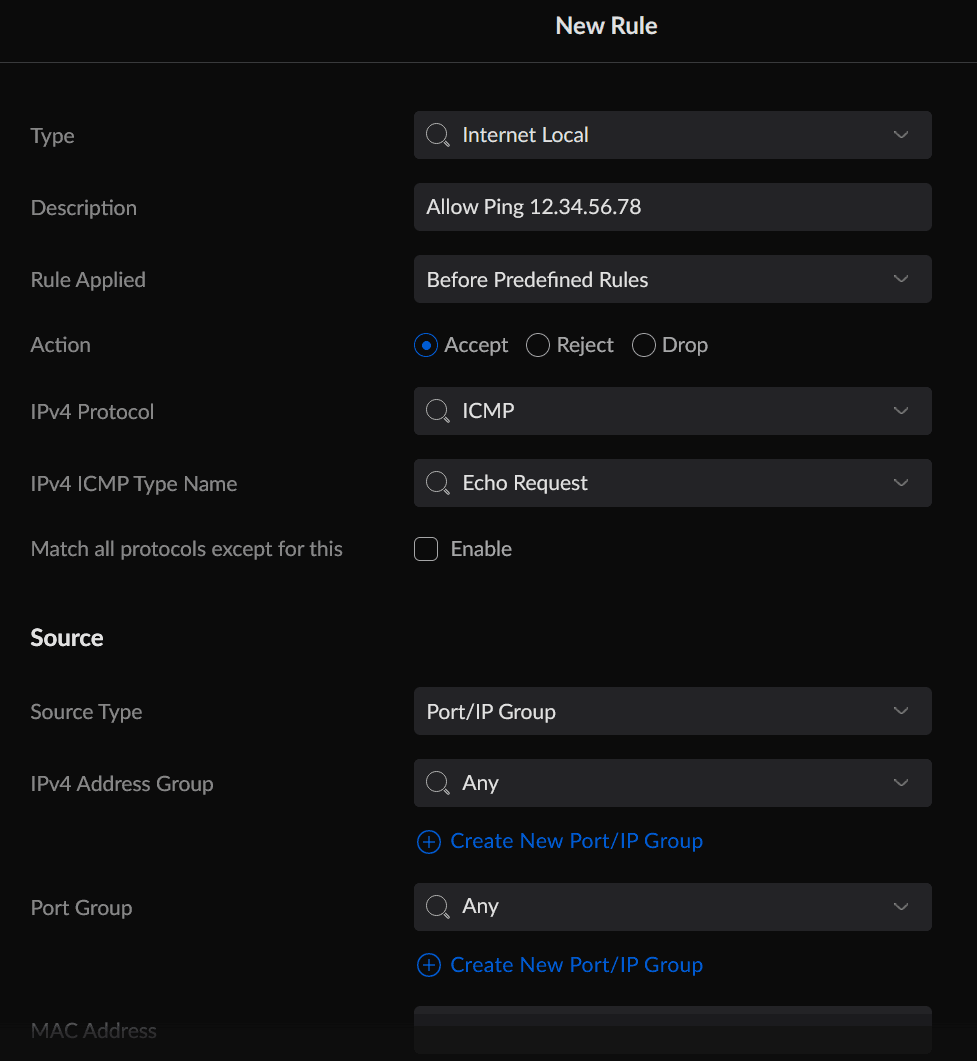Click the plus icon beside first Create New Port/IP Group
Image resolution: width=977 pixels, height=1061 pixels.
tap(428, 841)
